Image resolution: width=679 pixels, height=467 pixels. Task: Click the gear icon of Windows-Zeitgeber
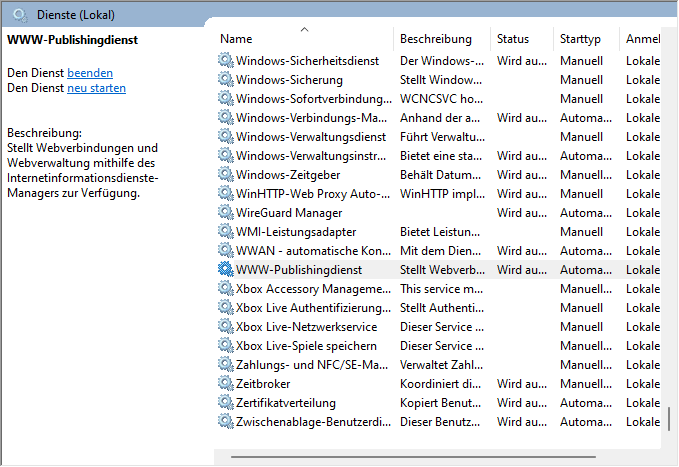pyautogui.click(x=226, y=175)
